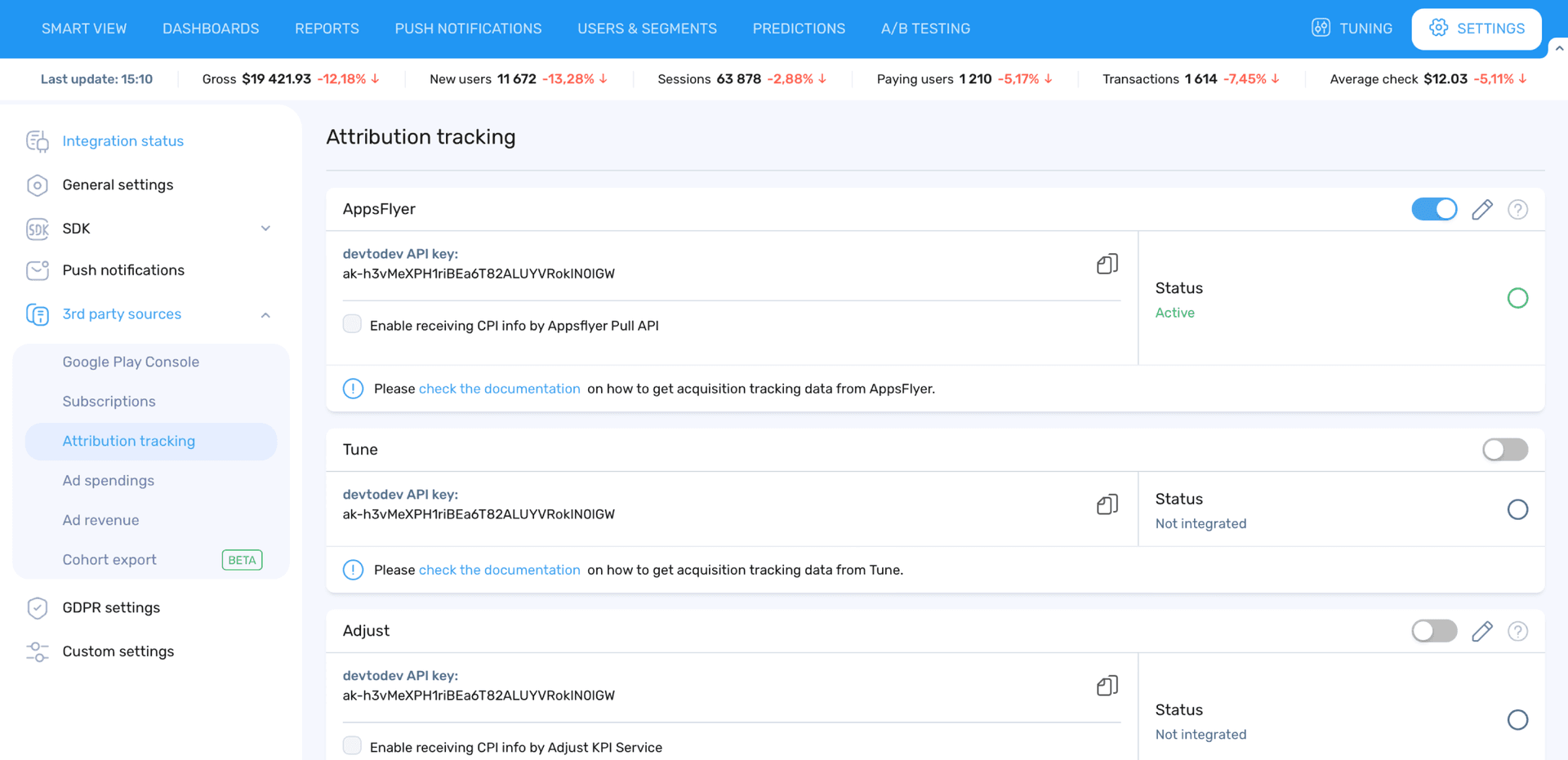
Task: Switch to the Dashboards tab
Action: tap(211, 28)
